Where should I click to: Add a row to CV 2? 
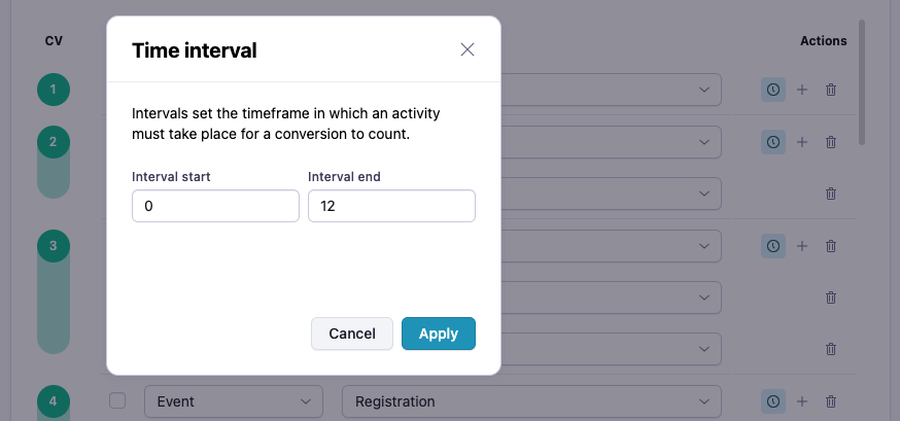[x=802, y=142]
